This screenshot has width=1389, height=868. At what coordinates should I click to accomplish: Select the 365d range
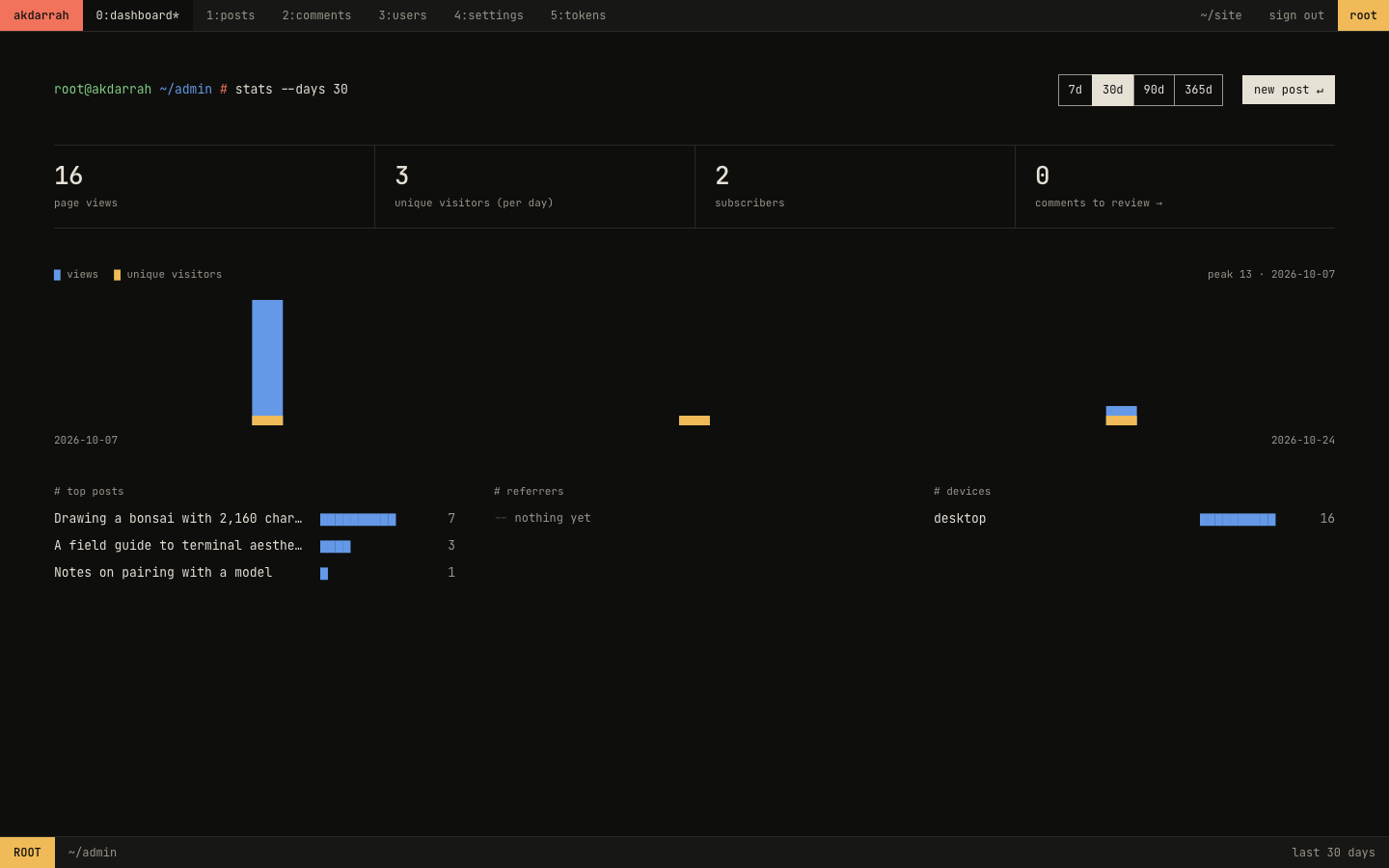click(x=1199, y=90)
